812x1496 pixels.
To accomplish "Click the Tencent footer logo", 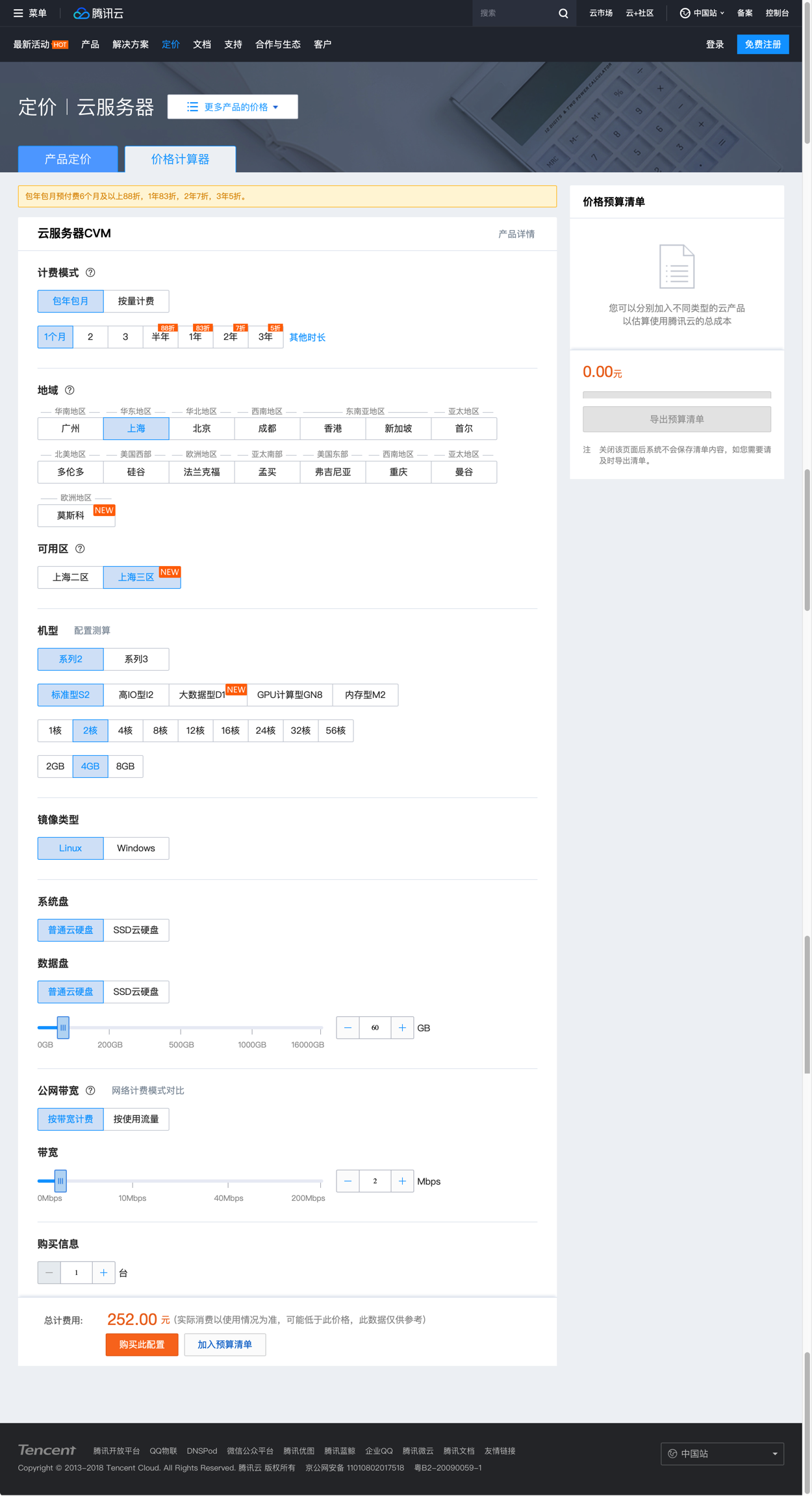I will tap(47, 1450).
